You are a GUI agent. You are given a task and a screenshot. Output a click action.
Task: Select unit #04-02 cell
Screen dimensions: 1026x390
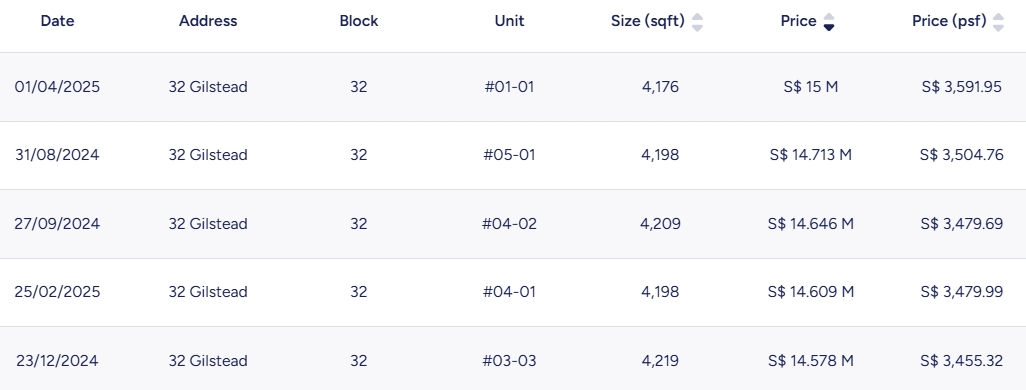(x=509, y=224)
